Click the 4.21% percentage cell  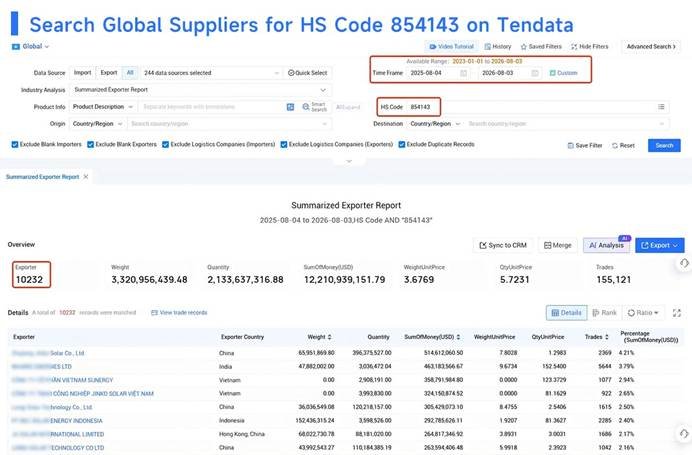[626, 353]
